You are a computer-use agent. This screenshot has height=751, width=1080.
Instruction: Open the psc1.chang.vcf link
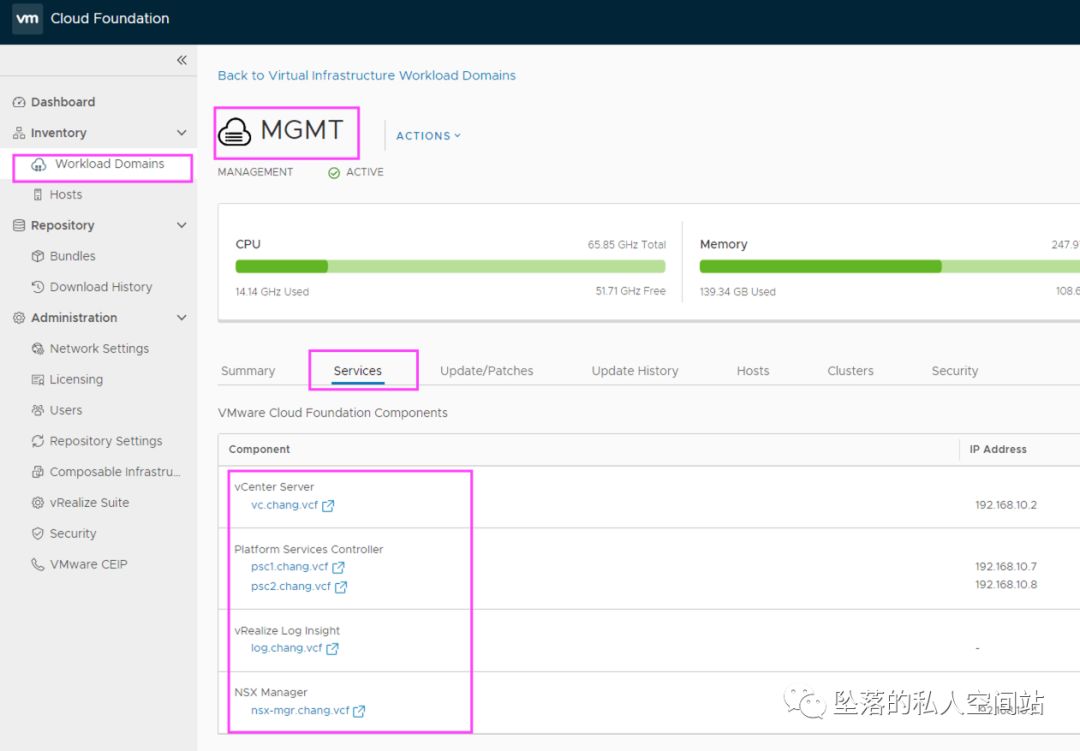coord(289,566)
